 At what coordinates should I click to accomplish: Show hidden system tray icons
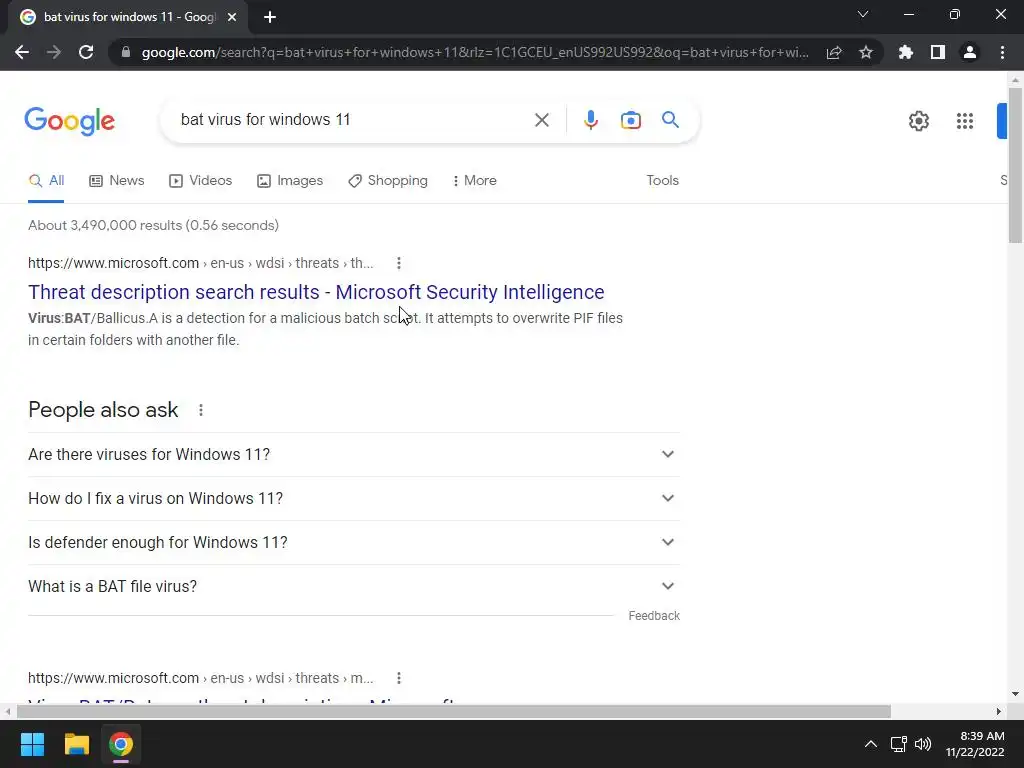point(871,744)
